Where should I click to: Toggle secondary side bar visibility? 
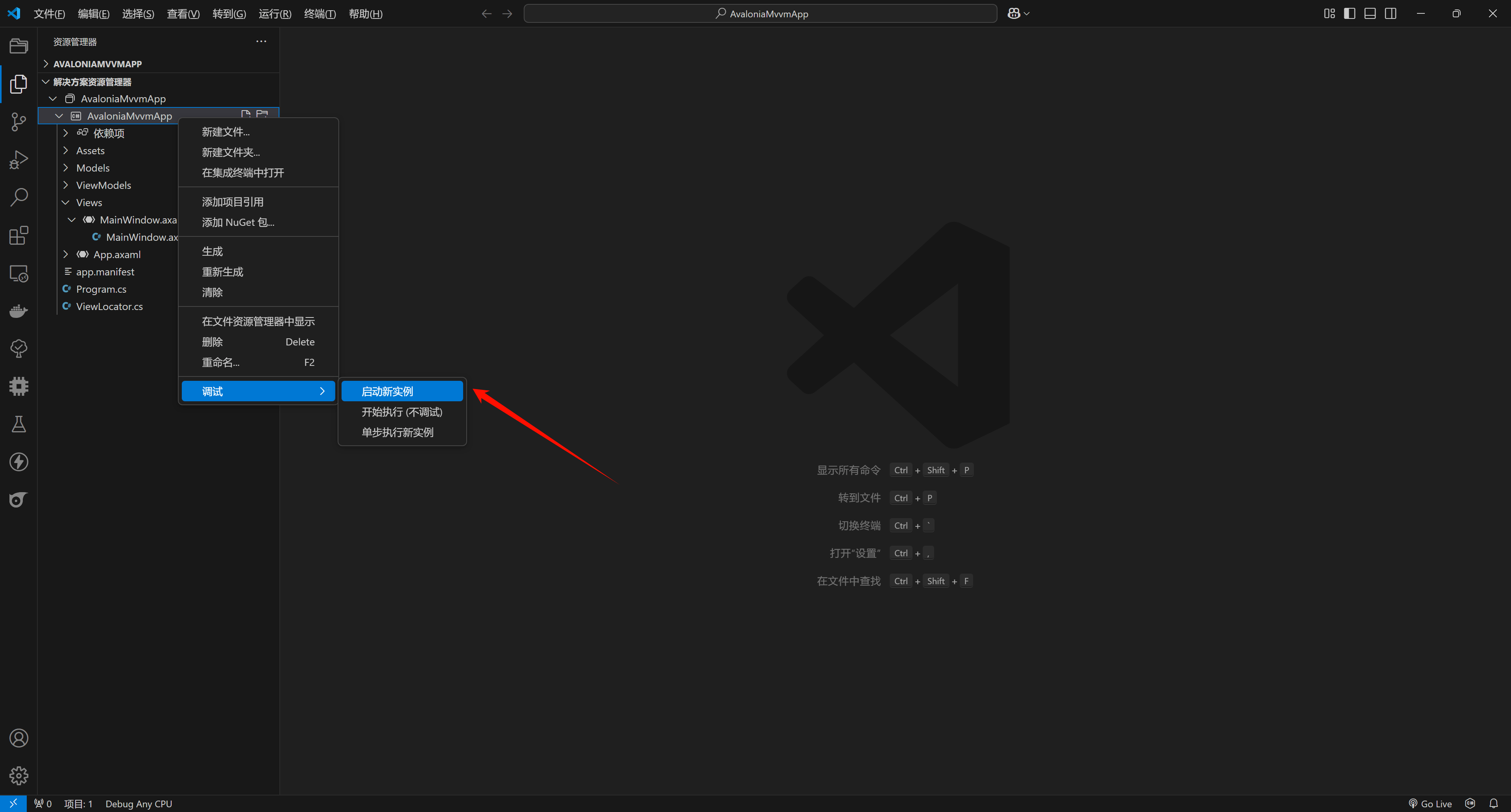tap(1391, 13)
